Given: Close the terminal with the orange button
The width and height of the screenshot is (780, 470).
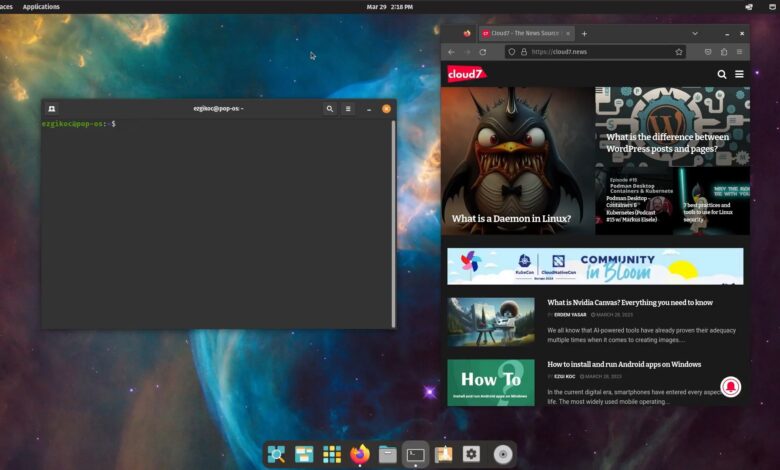Looking at the screenshot, I should (387, 108).
